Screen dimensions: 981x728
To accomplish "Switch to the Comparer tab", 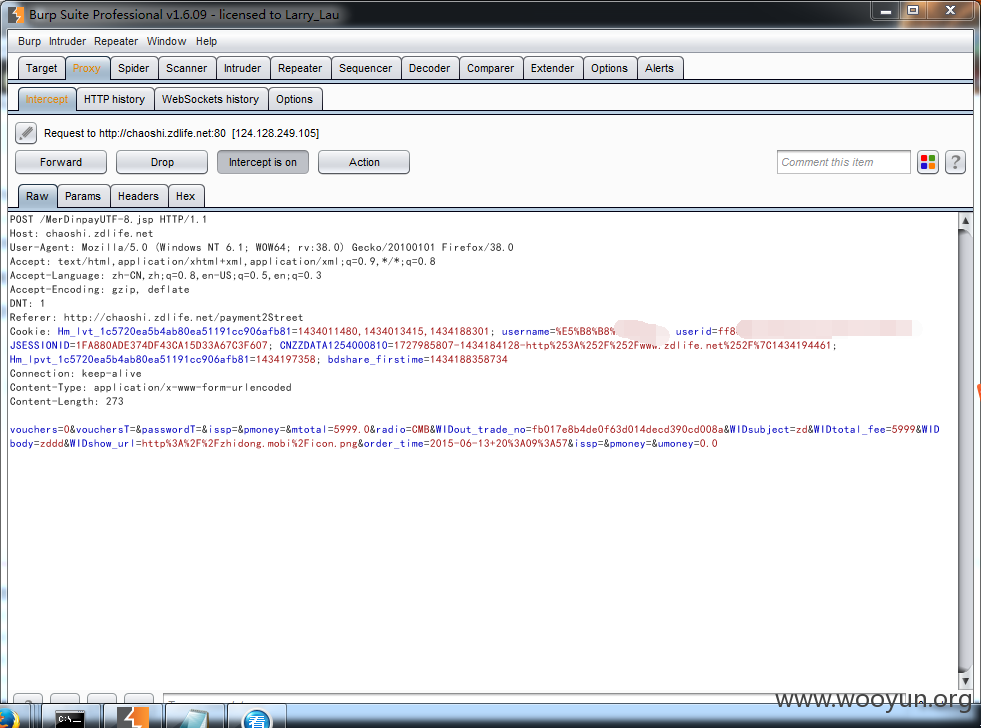I will tap(490, 68).
